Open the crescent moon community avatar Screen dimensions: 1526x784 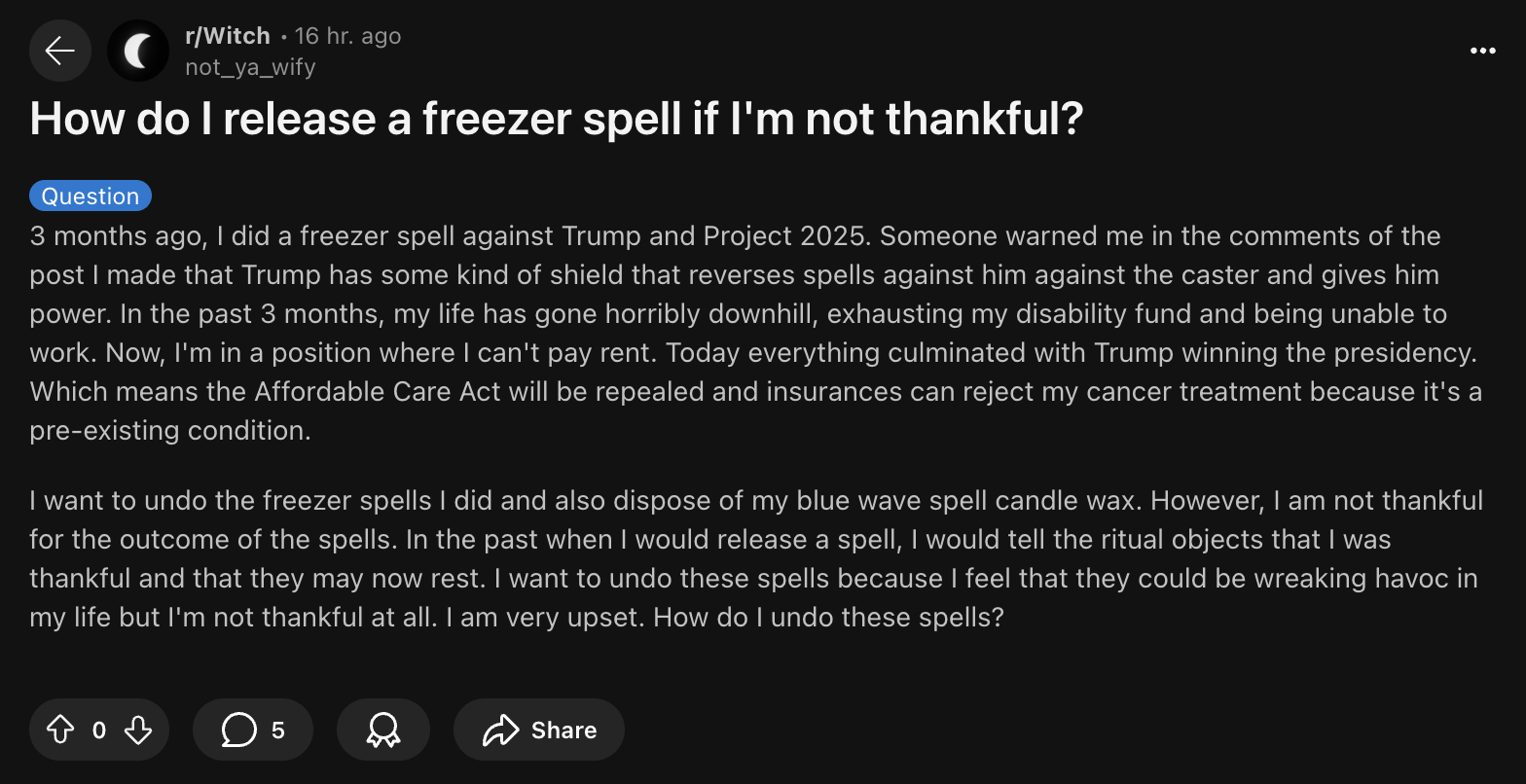click(x=138, y=51)
